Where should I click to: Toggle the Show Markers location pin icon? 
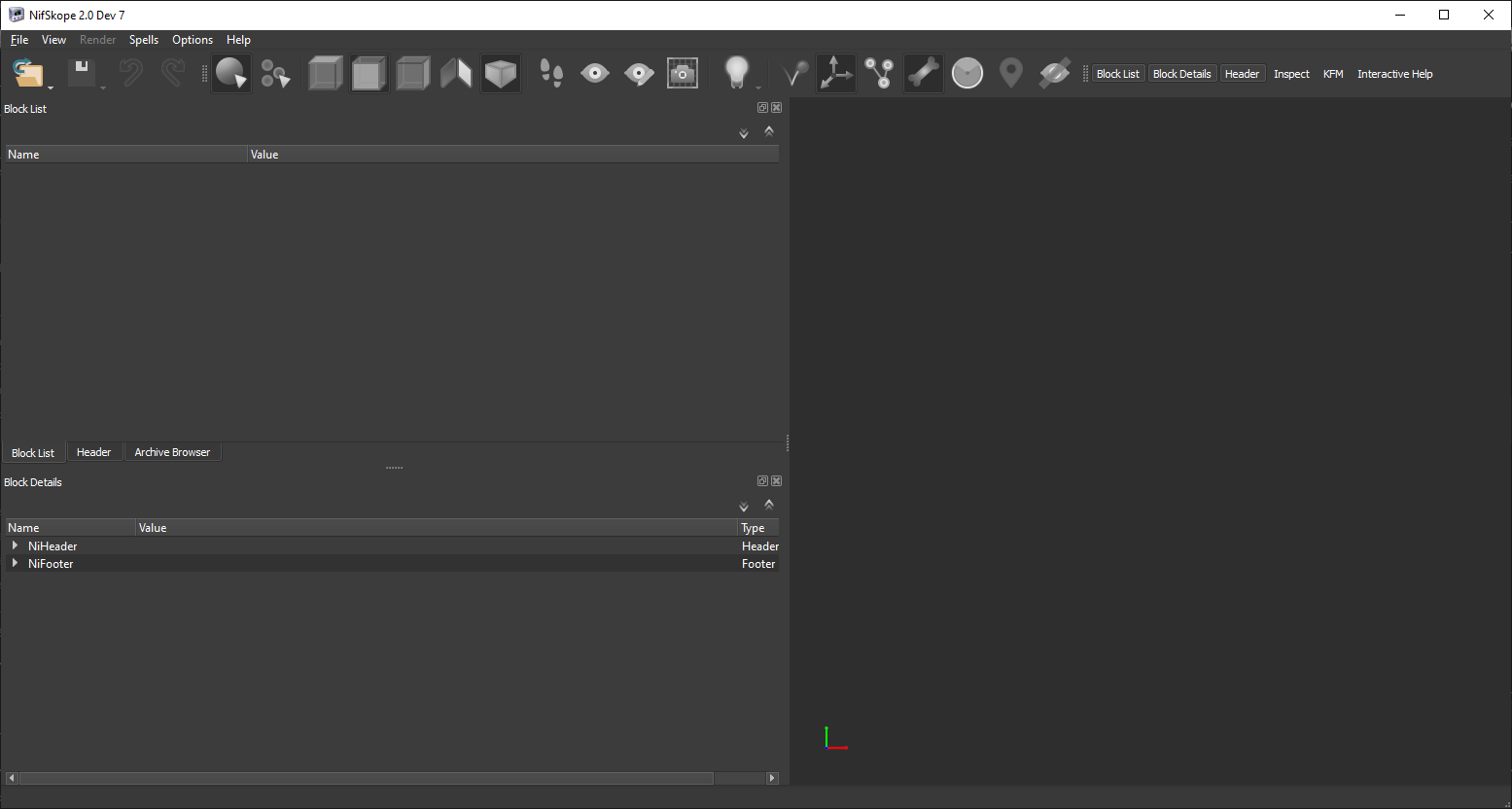pyautogui.click(x=1011, y=74)
